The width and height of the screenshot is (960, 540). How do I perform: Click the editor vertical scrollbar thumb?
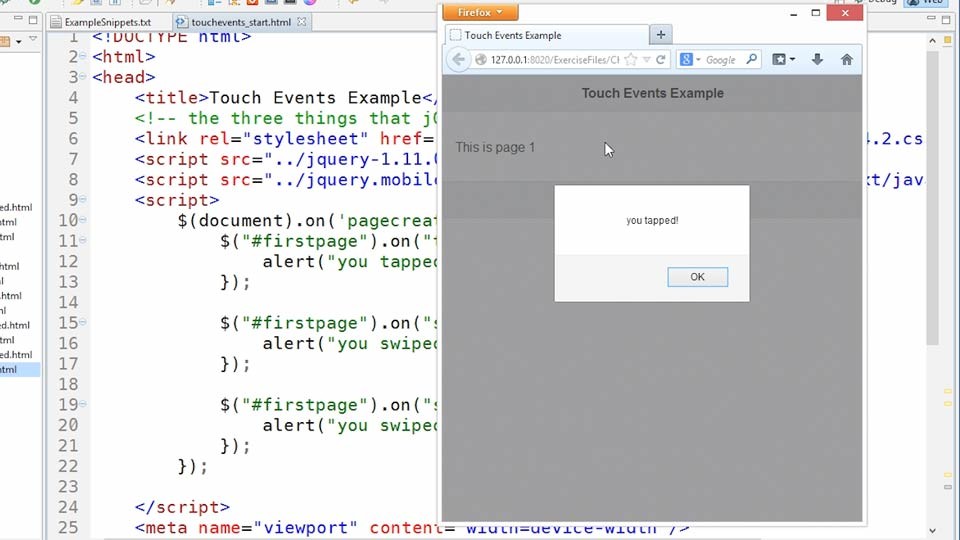click(932, 199)
